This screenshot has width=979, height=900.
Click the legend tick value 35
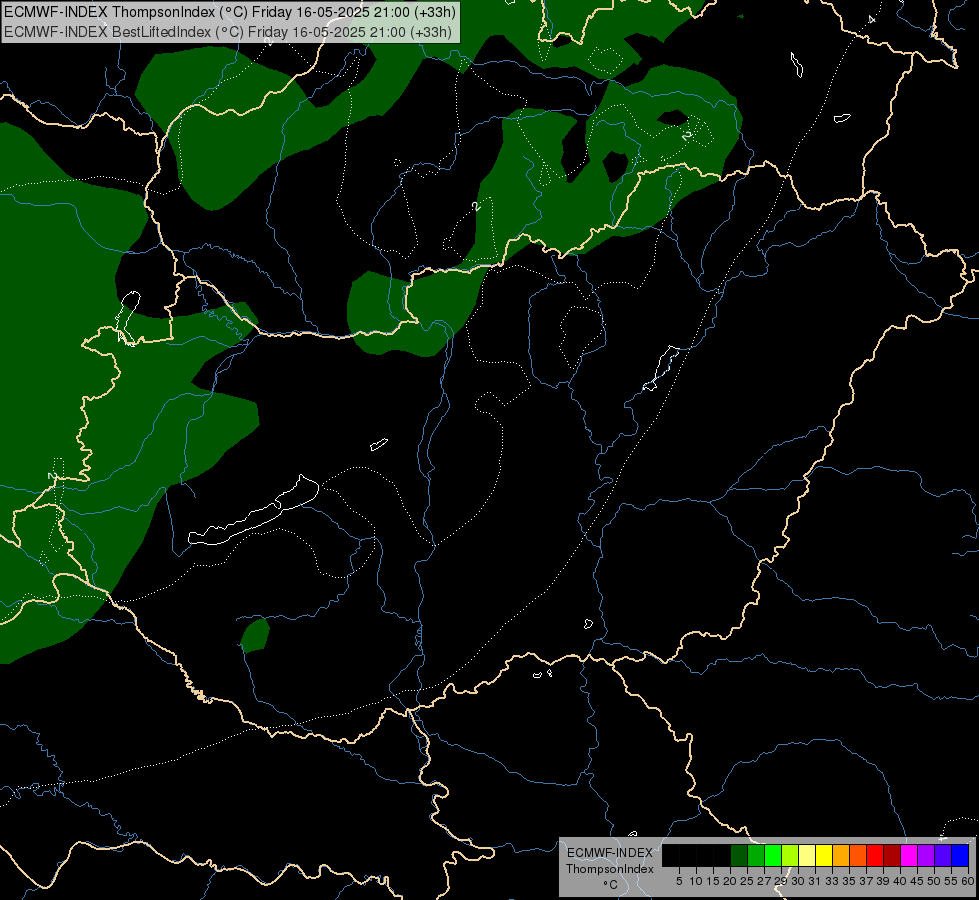click(x=849, y=881)
